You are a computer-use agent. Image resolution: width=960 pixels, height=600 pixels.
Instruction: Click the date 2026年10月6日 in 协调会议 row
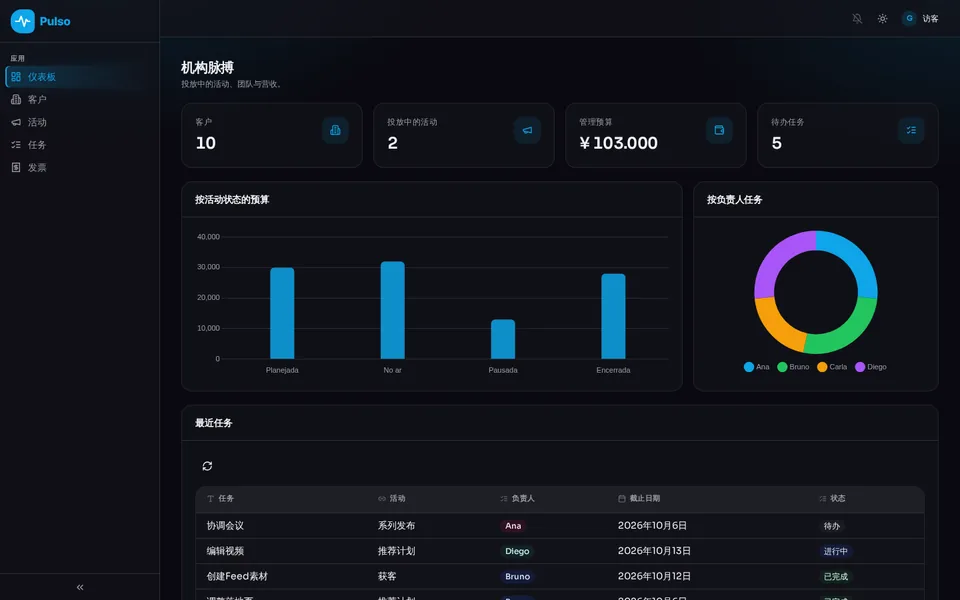point(652,525)
